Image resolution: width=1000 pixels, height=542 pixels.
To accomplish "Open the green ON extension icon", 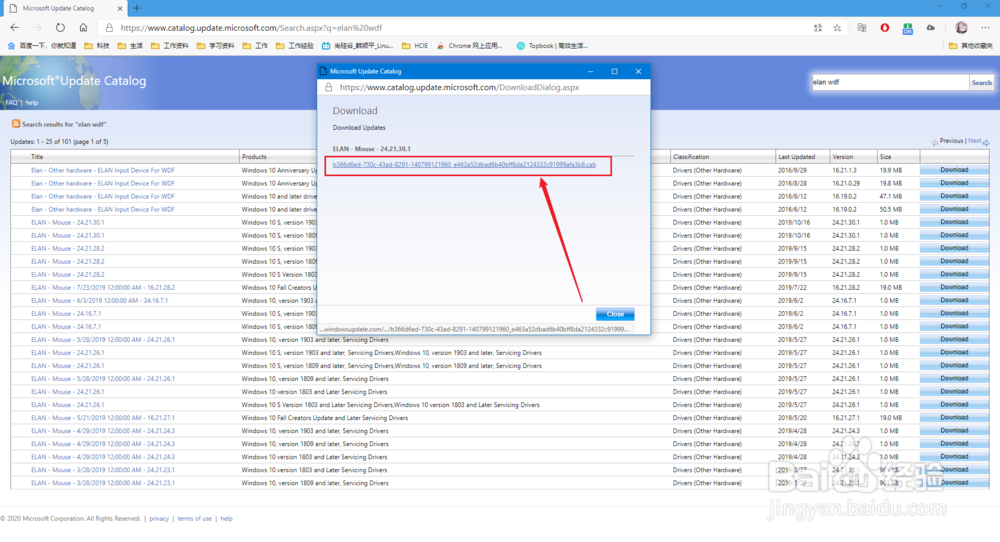I will pyautogui.click(x=907, y=28).
